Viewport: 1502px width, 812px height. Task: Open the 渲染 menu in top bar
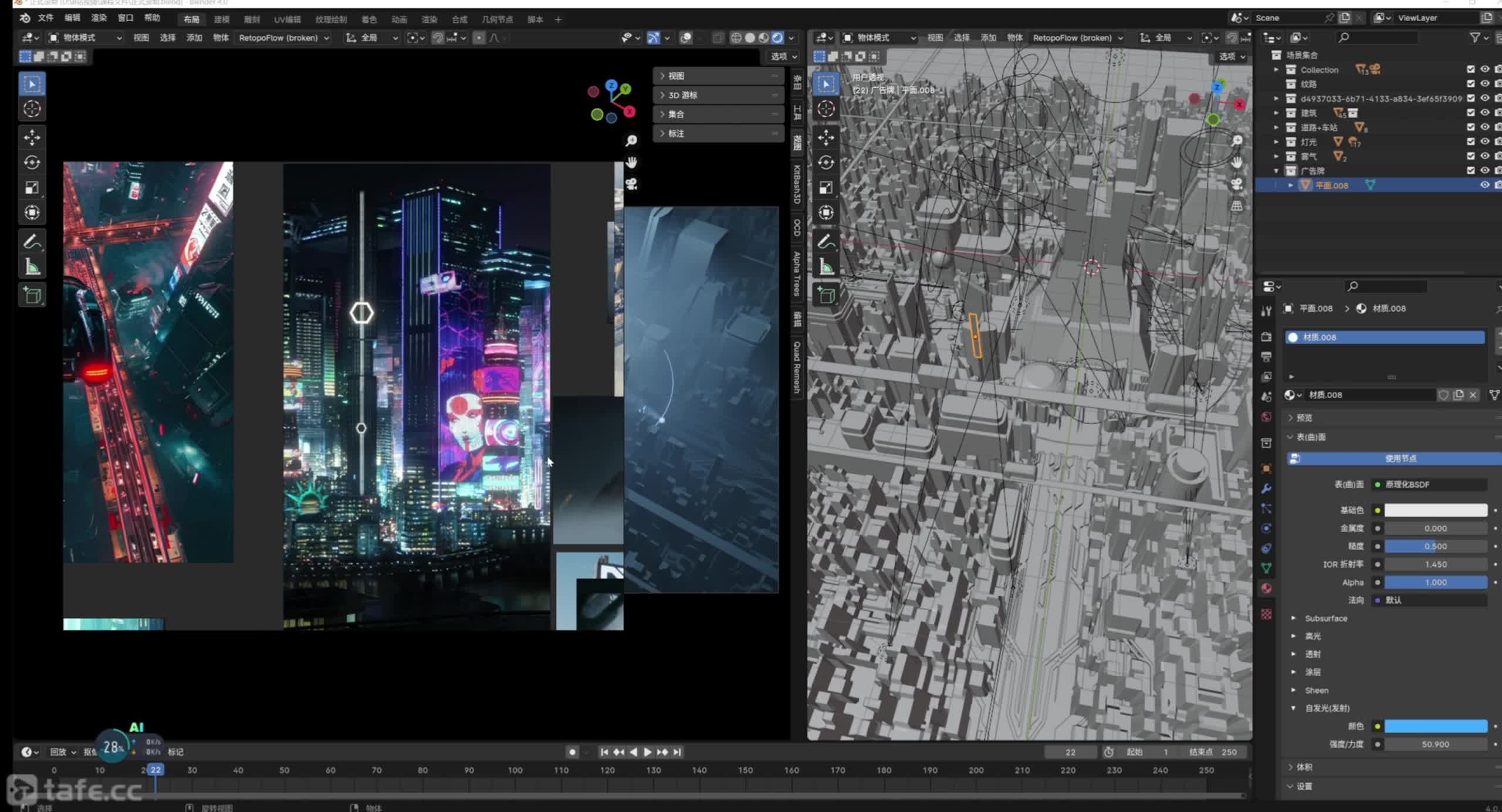(x=99, y=18)
